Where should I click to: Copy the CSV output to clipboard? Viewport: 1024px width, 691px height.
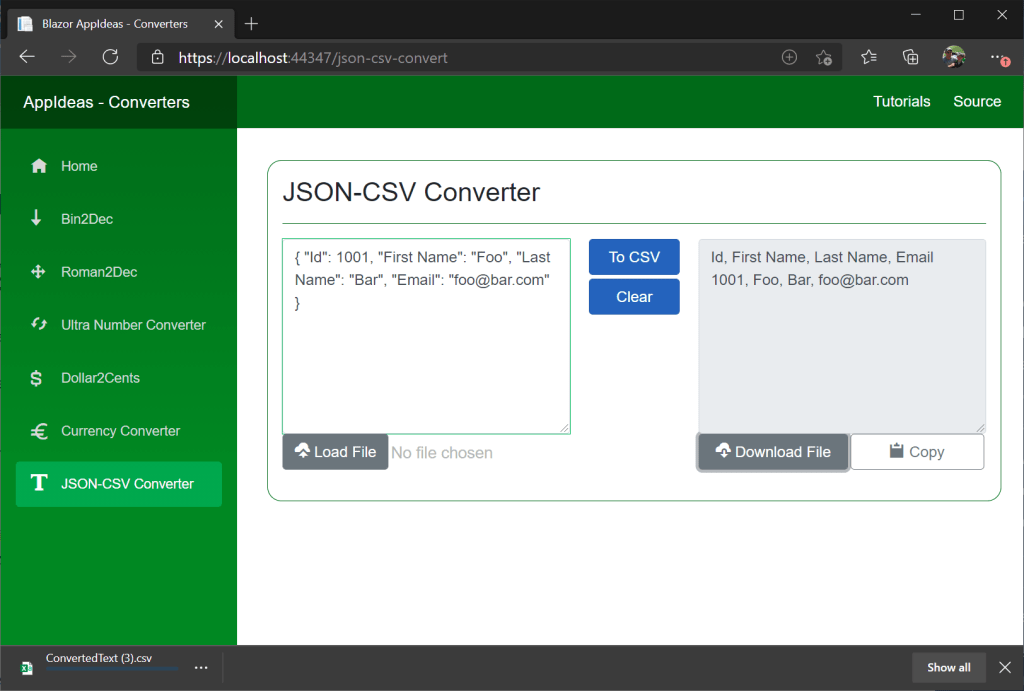[x=916, y=452]
